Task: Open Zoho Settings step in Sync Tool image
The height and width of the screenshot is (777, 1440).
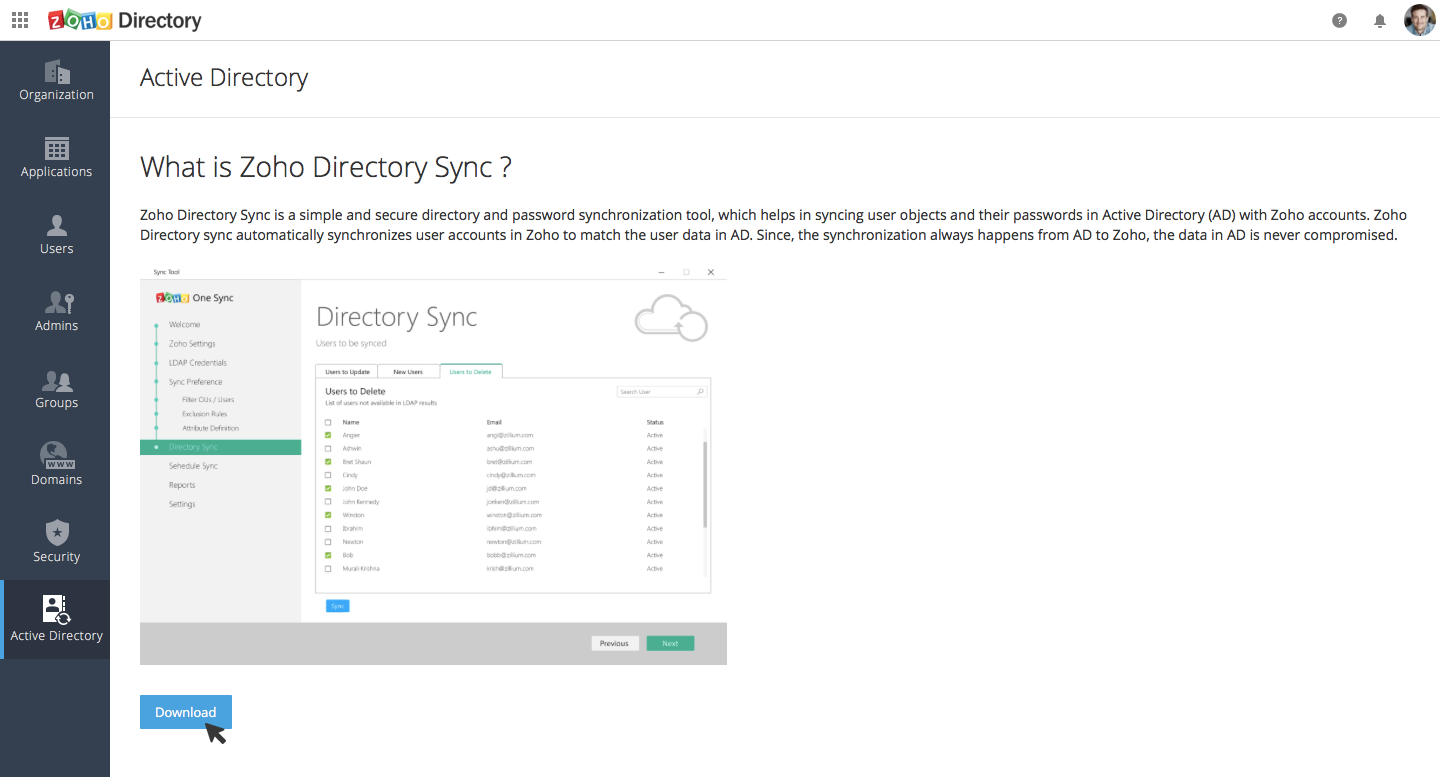Action: [192, 344]
